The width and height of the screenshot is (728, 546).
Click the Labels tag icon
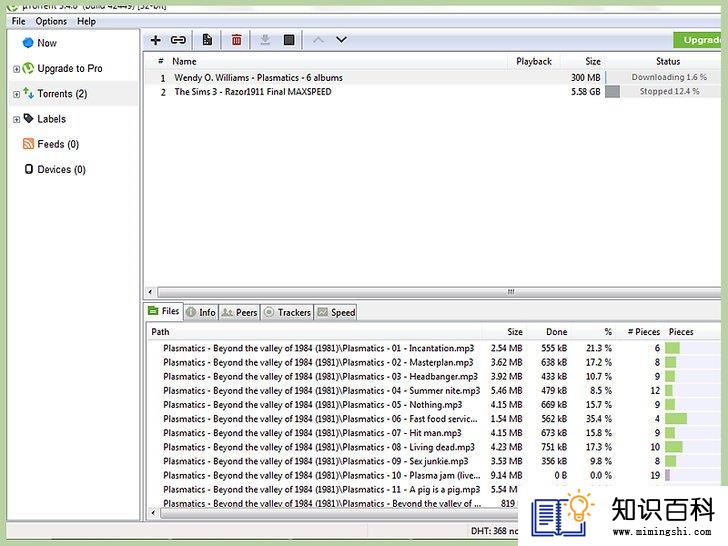[x=28, y=118]
